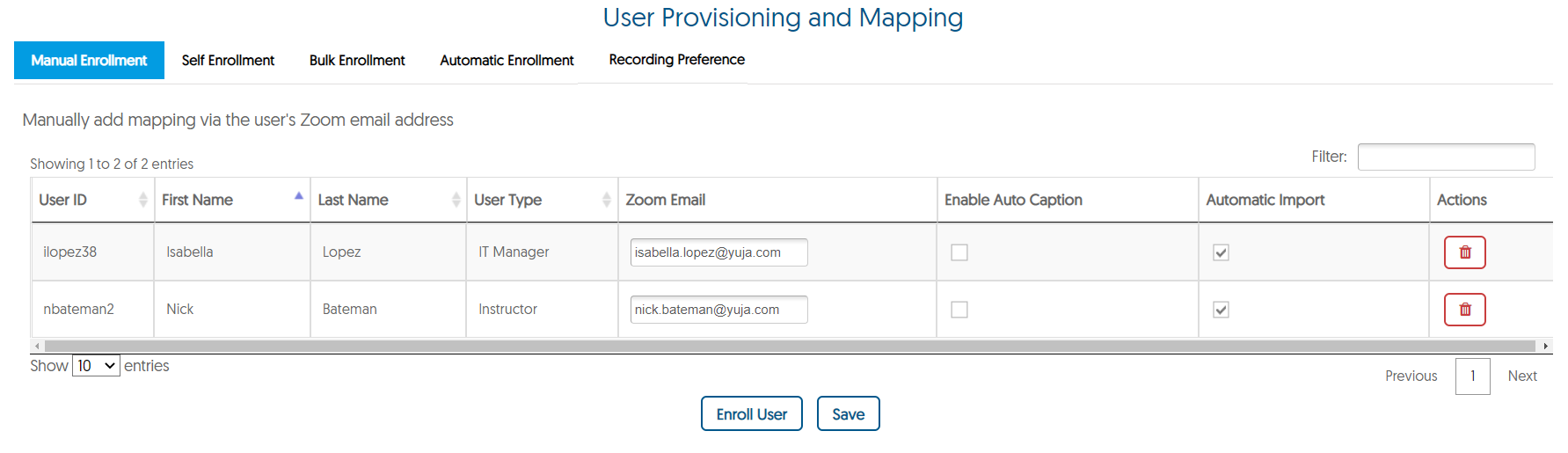This screenshot has height=453, width=1568.
Task: Open the Bulk Enrollment tab
Action: coord(357,60)
